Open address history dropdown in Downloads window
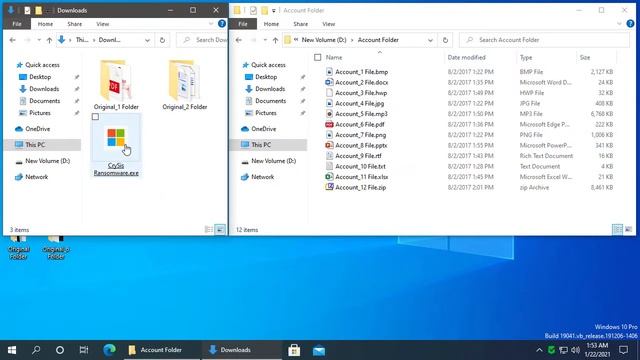Image resolution: width=640 pixels, height=360 pixels. [x=147, y=40]
